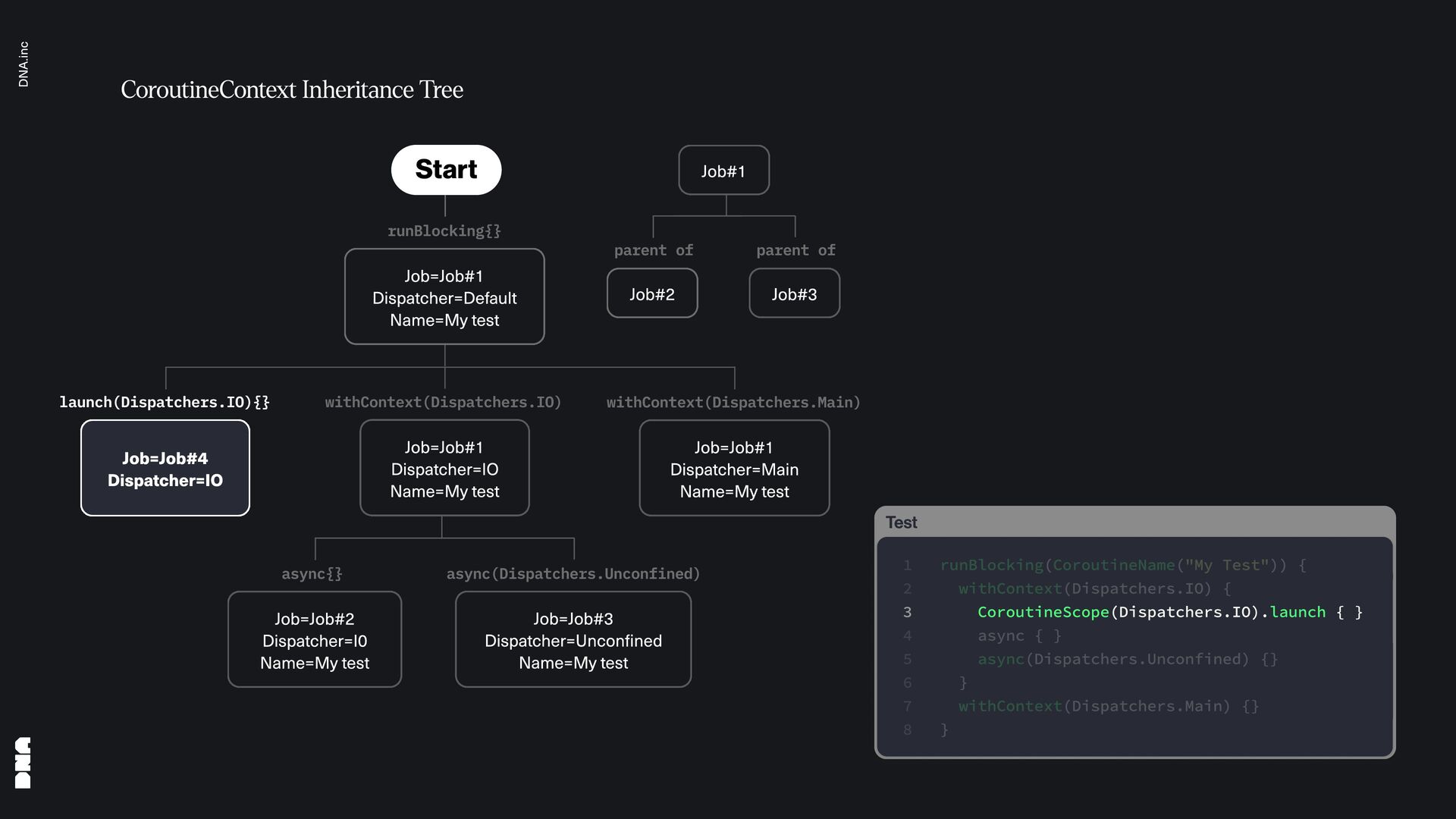Click the withContext(Dispatchers.IO) label
Viewport: 1456px width, 819px height.
tap(443, 402)
